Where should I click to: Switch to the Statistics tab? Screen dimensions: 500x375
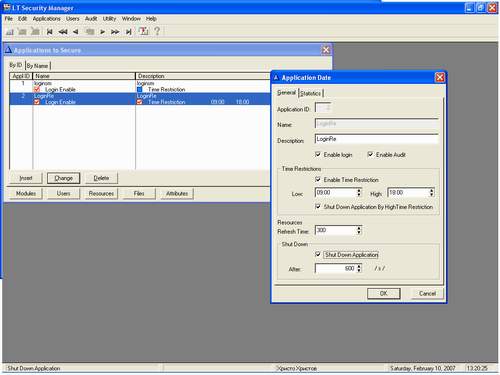click(x=311, y=93)
